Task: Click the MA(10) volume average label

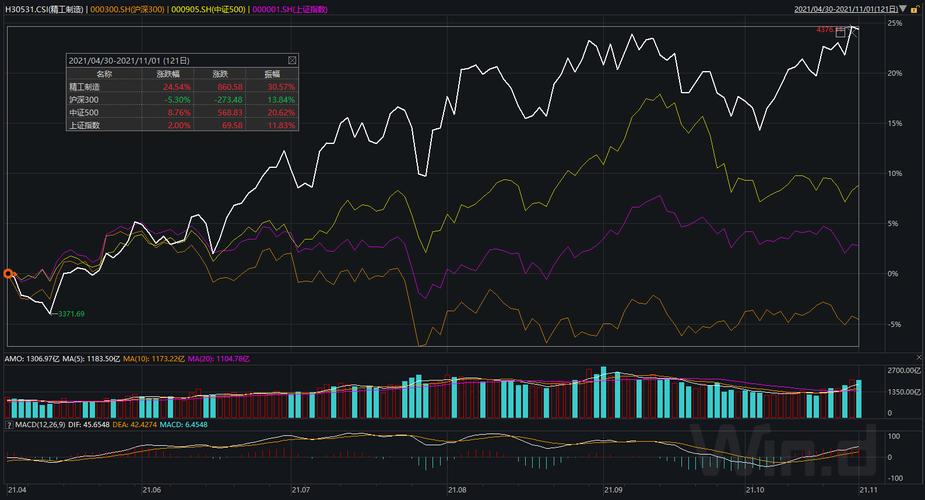Action: 153,358
